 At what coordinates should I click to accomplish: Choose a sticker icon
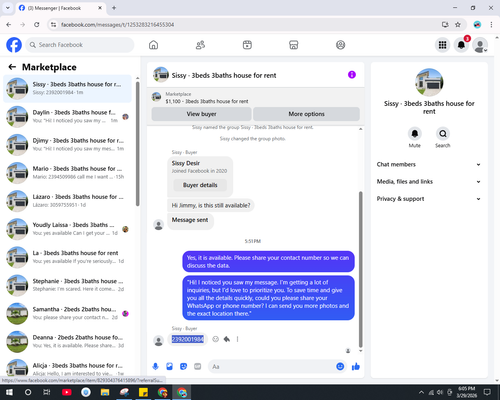[183, 366]
